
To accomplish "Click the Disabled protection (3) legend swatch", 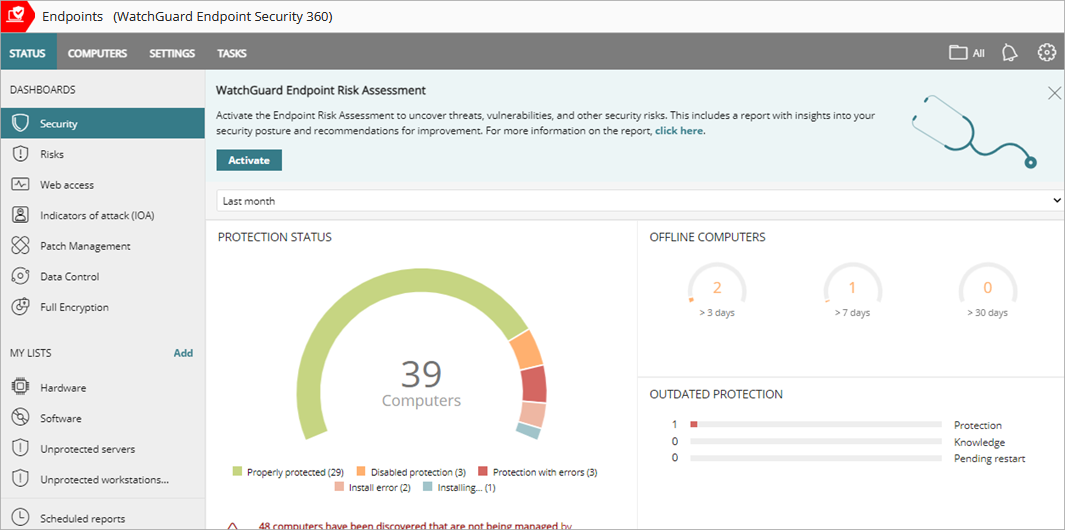I will 361,472.
